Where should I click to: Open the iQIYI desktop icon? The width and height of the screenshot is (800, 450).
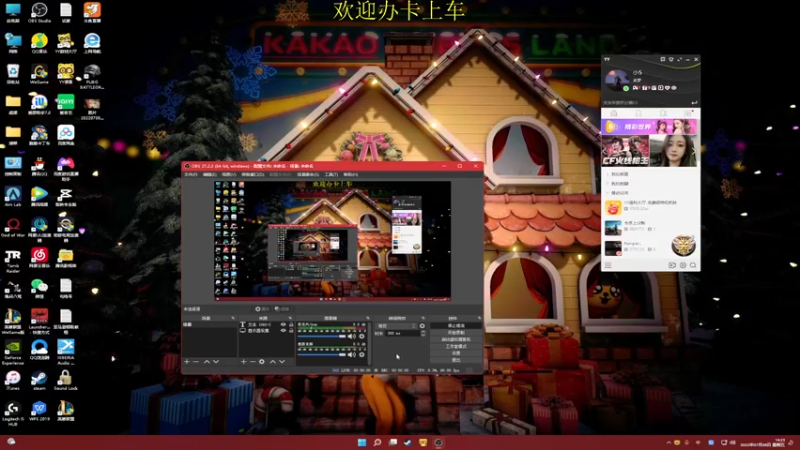pyautogui.click(x=65, y=104)
